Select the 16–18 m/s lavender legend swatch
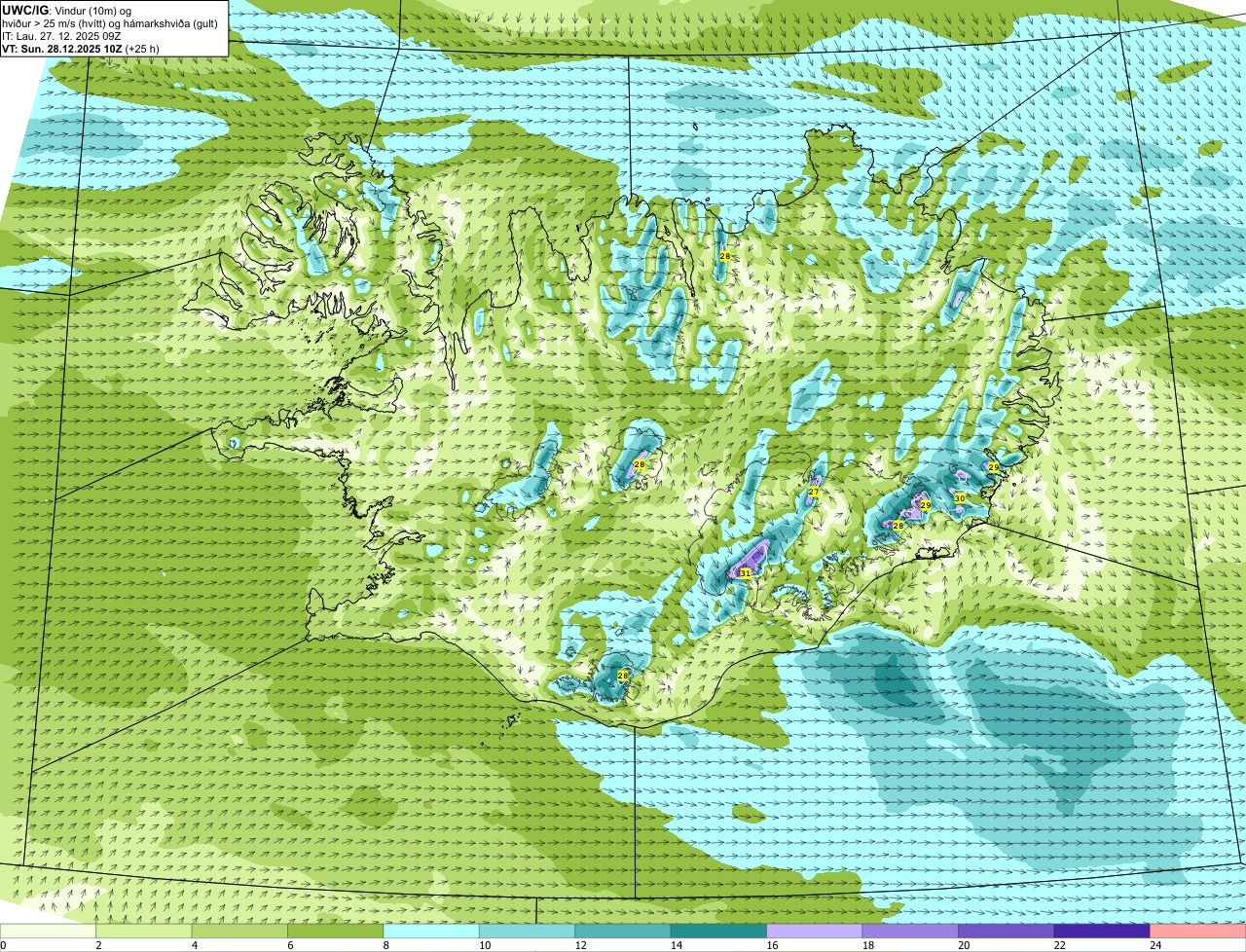 (816, 931)
